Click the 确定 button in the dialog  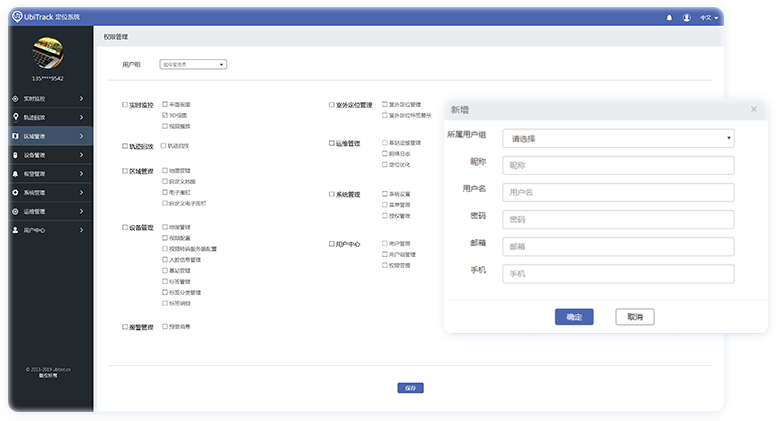pos(574,317)
